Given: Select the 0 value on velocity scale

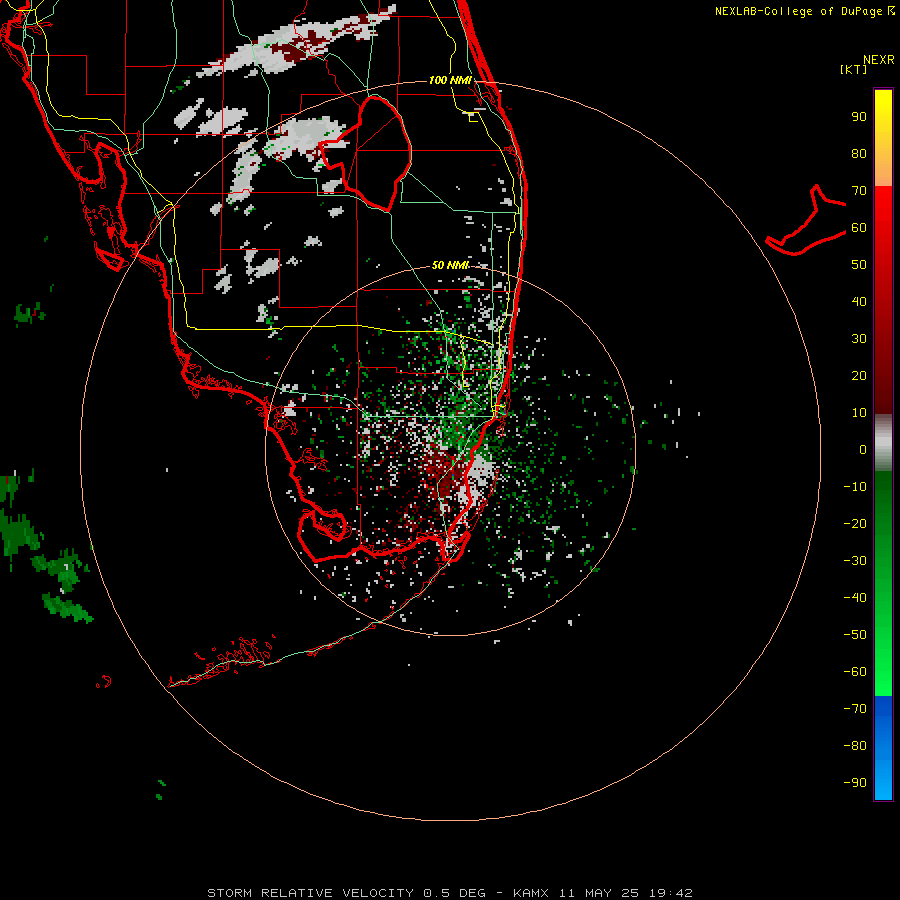Looking at the screenshot, I should [863, 449].
